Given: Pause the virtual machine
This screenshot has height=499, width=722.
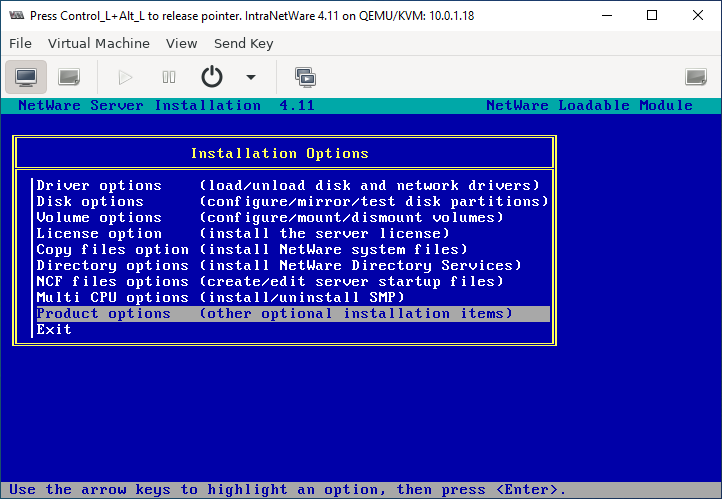Looking at the screenshot, I should pos(169,77).
